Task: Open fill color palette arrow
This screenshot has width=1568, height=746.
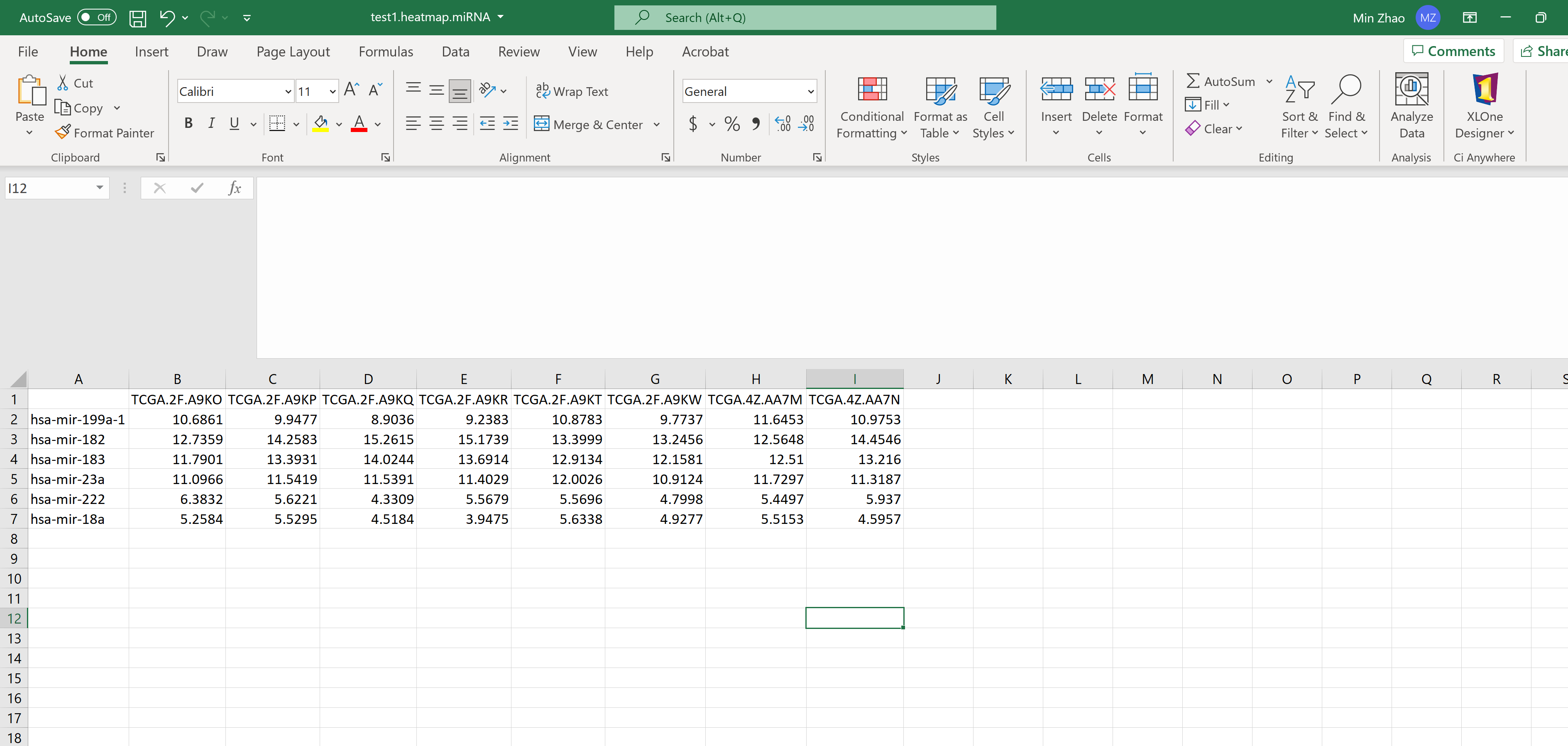Action: pyautogui.click(x=339, y=124)
